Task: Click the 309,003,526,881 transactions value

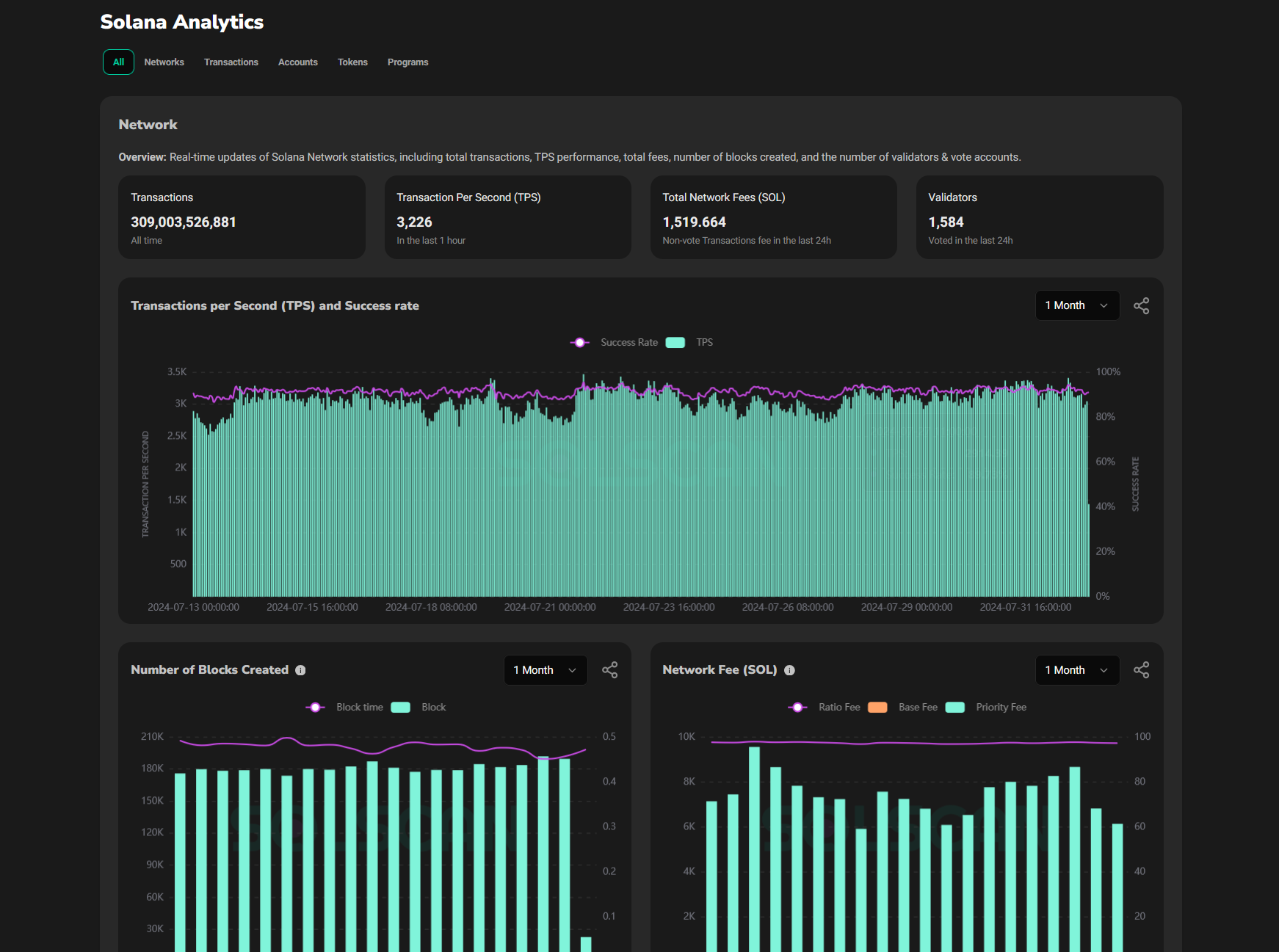Action: click(x=184, y=222)
